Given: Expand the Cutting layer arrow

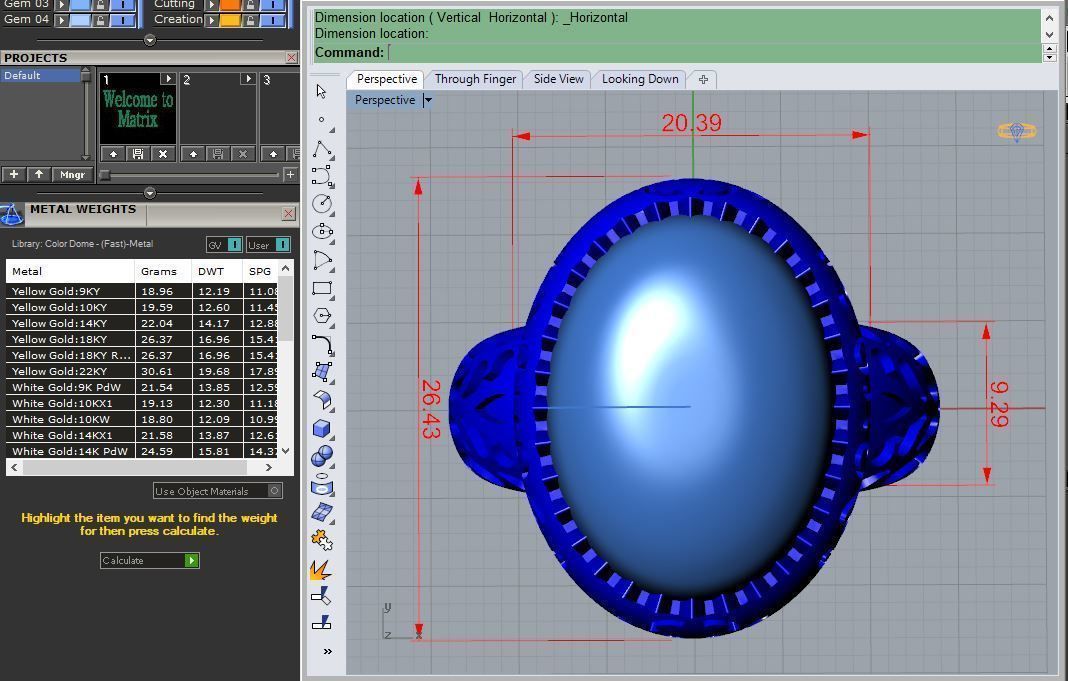Looking at the screenshot, I should pyautogui.click(x=212, y=4).
